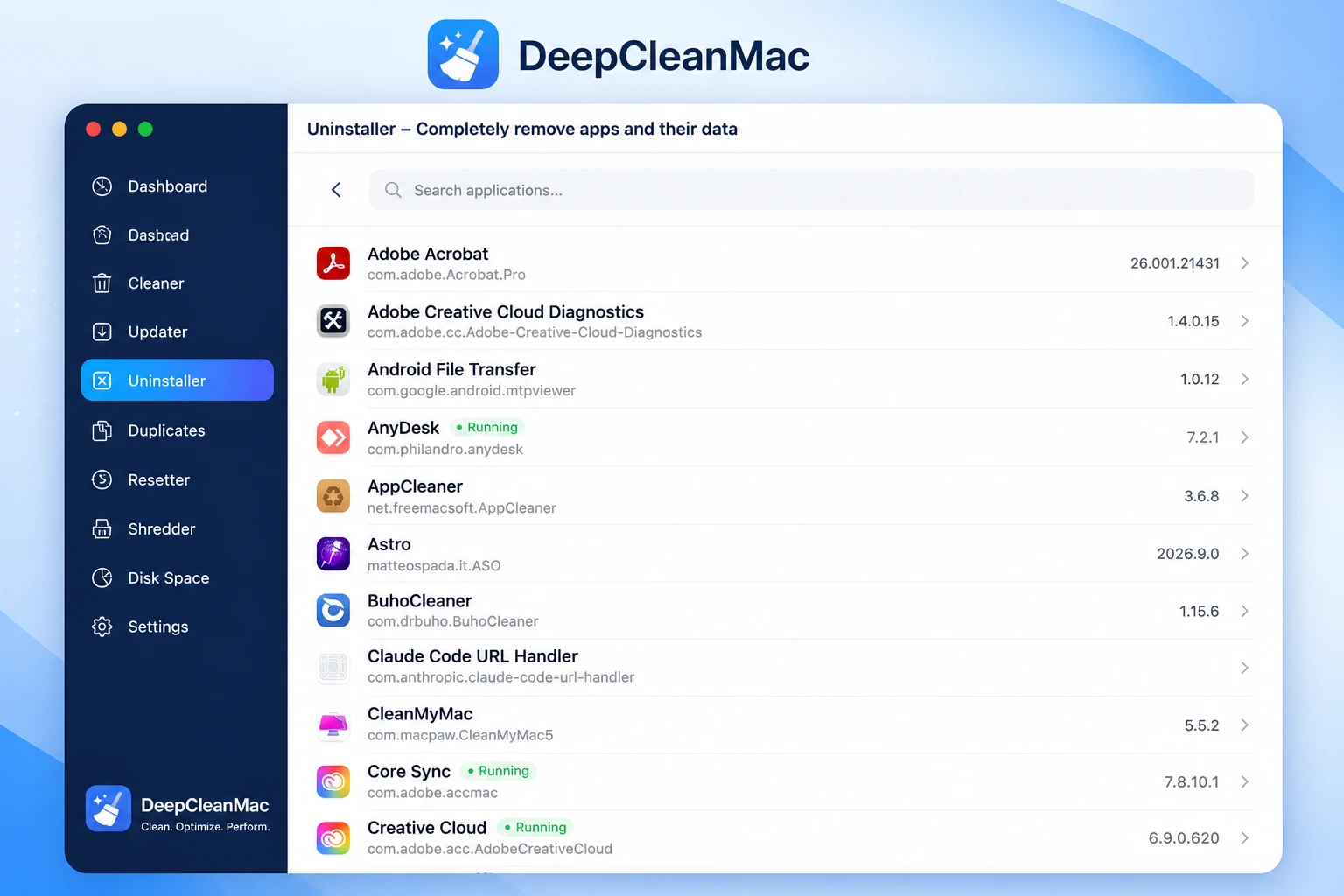Click the search magnifier icon
Viewport: 1344px width, 896px height.
[x=393, y=190]
